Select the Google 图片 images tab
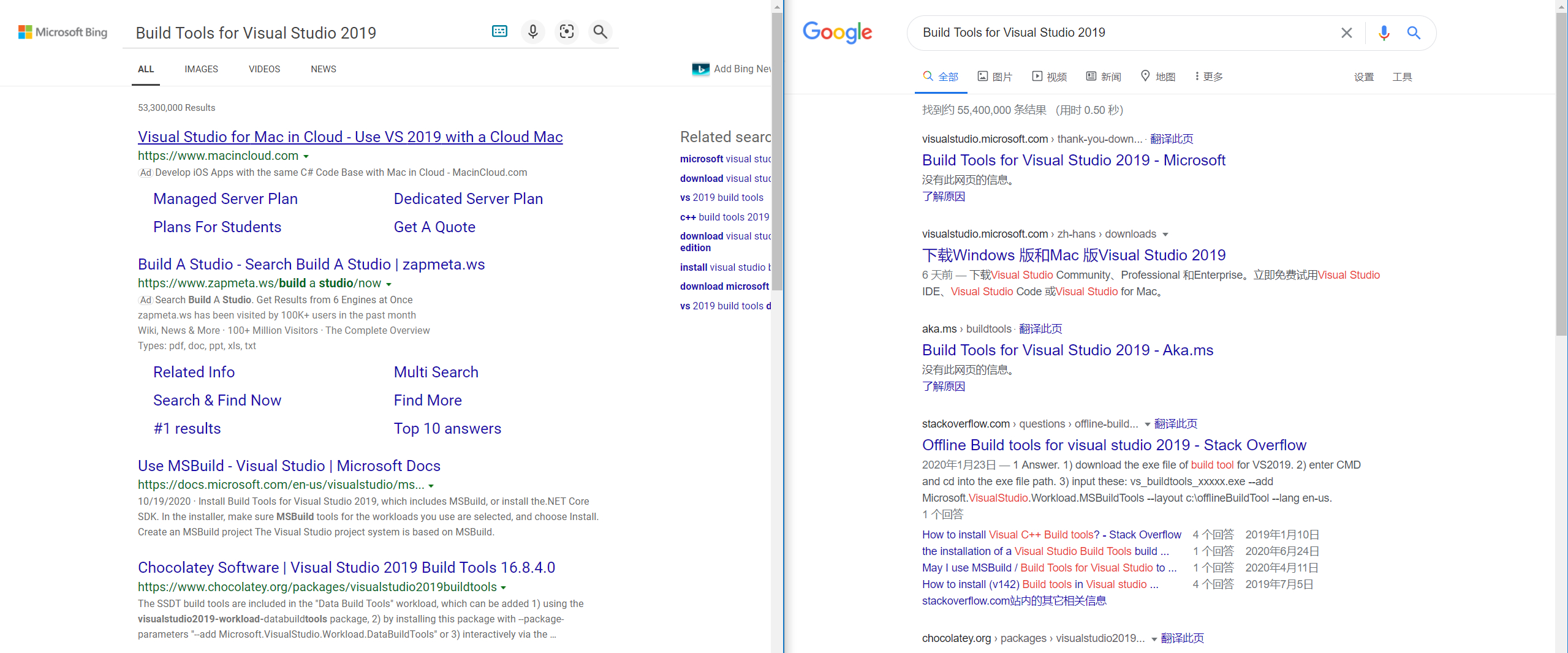Viewport: 1568px width, 653px height. pyautogui.click(x=994, y=77)
